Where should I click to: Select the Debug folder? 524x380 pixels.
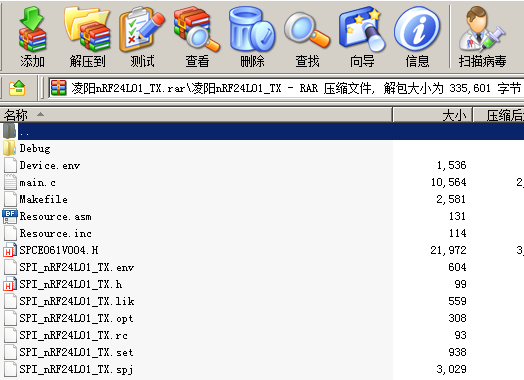[x=35, y=148]
